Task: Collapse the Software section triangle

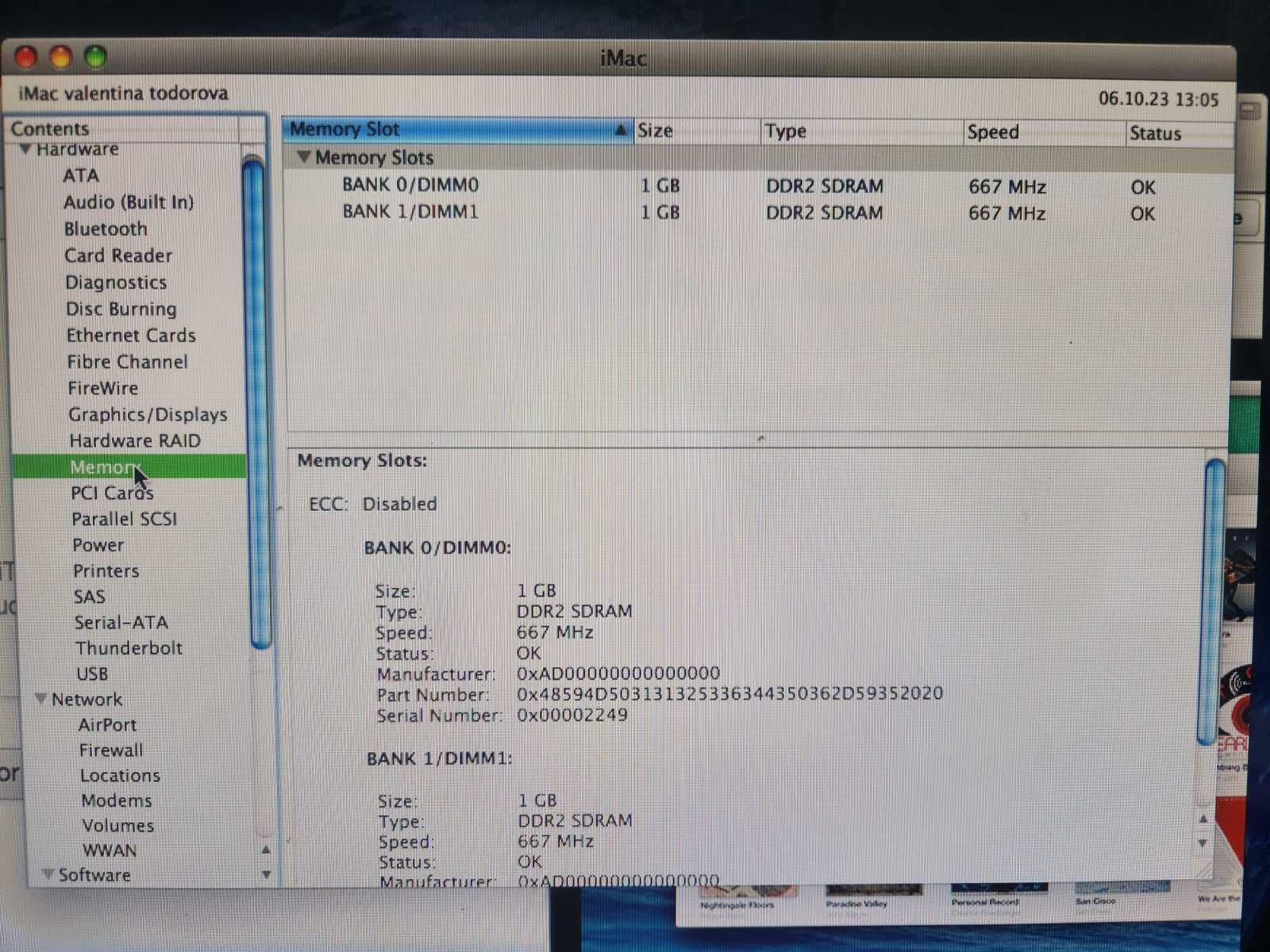Action: [48, 874]
